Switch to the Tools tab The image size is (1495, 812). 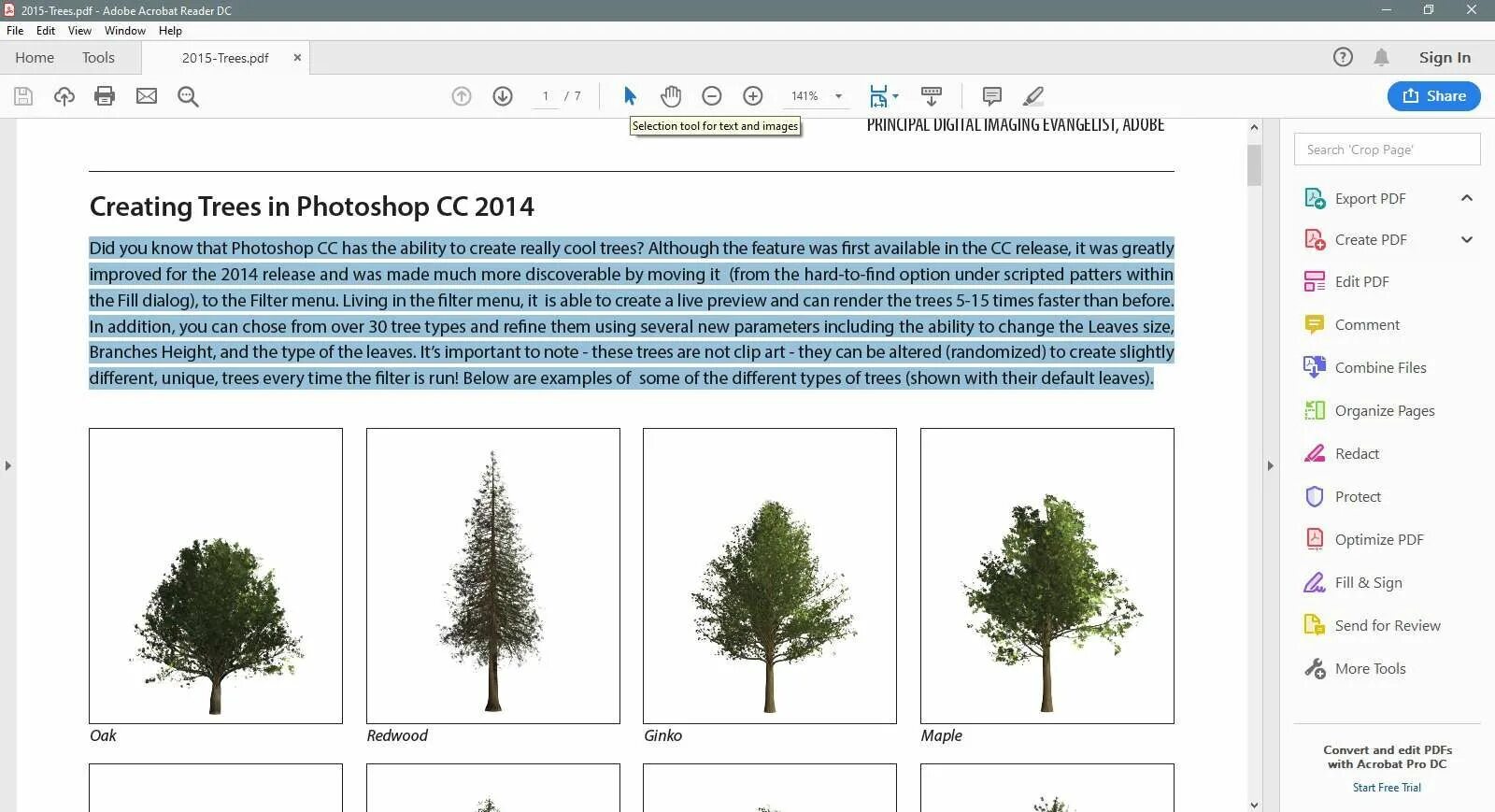(98, 58)
